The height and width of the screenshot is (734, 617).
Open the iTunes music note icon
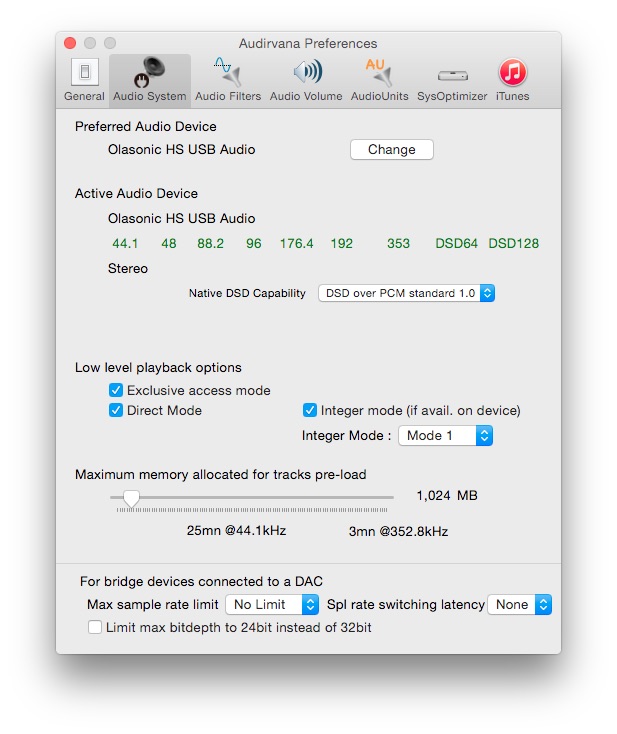pyautogui.click(x=513, y=72)
